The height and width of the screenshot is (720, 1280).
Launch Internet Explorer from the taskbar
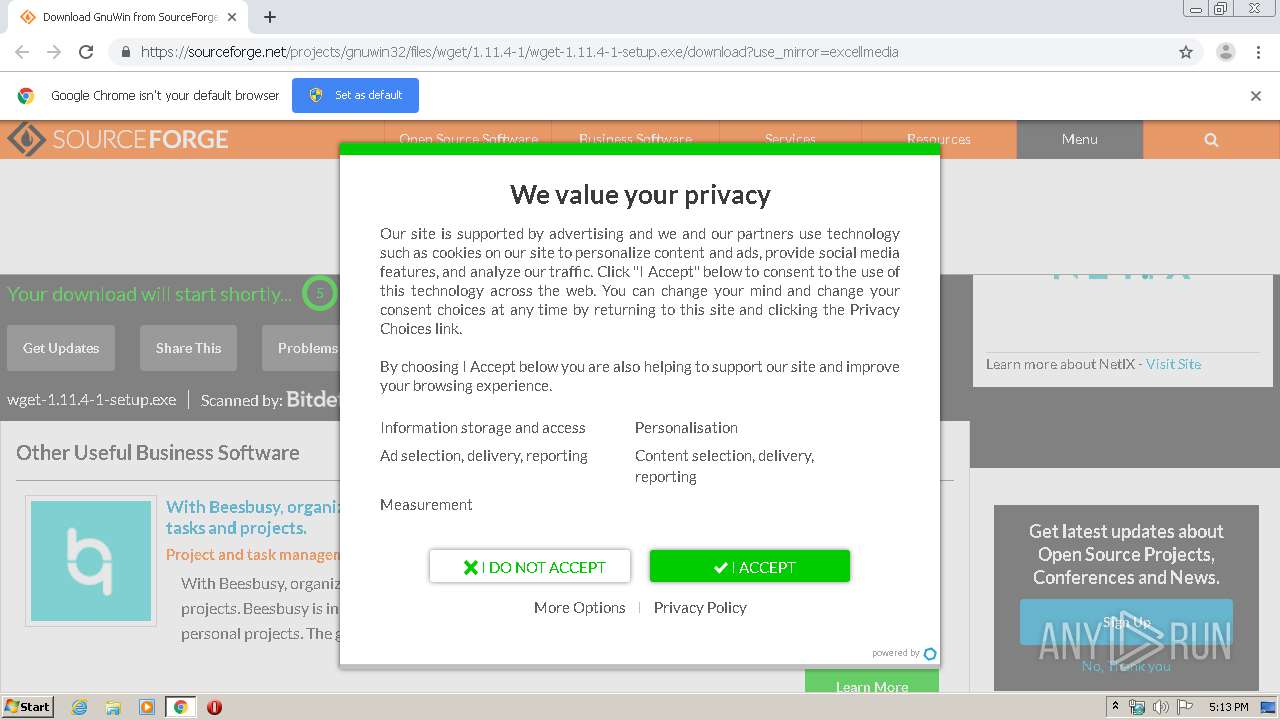(79, 707)
